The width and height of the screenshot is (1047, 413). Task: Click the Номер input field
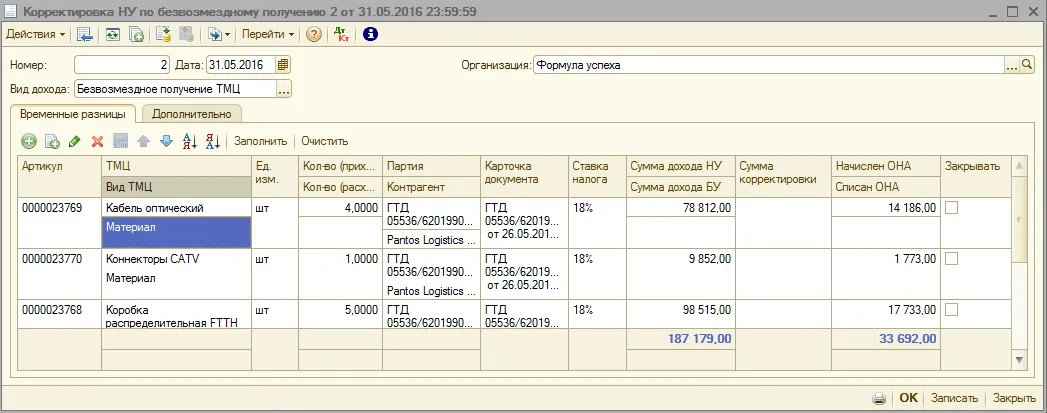click(122, 65)
